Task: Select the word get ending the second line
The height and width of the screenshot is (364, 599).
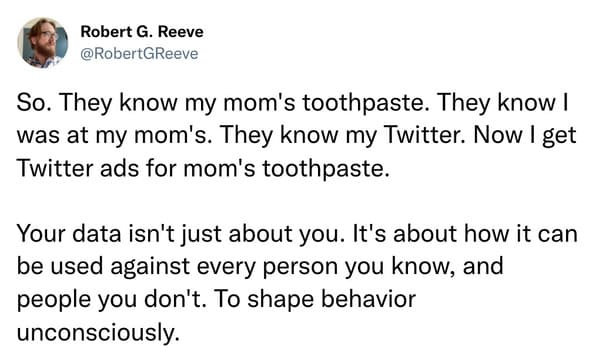Action: click(x=559, y=137)
